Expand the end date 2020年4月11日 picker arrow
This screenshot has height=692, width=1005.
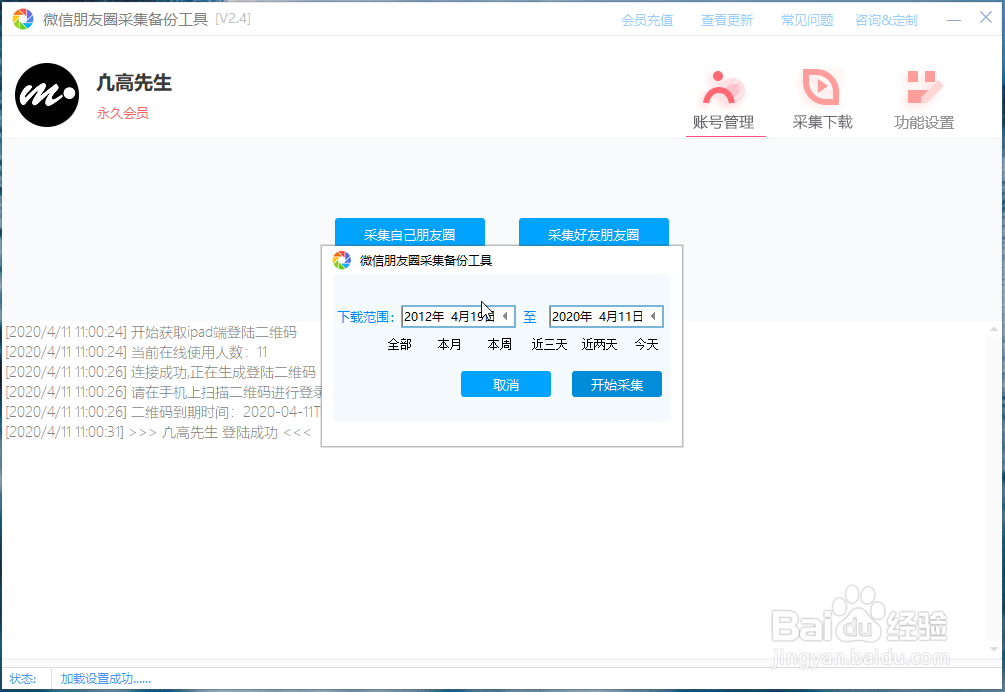pos(653,316)
